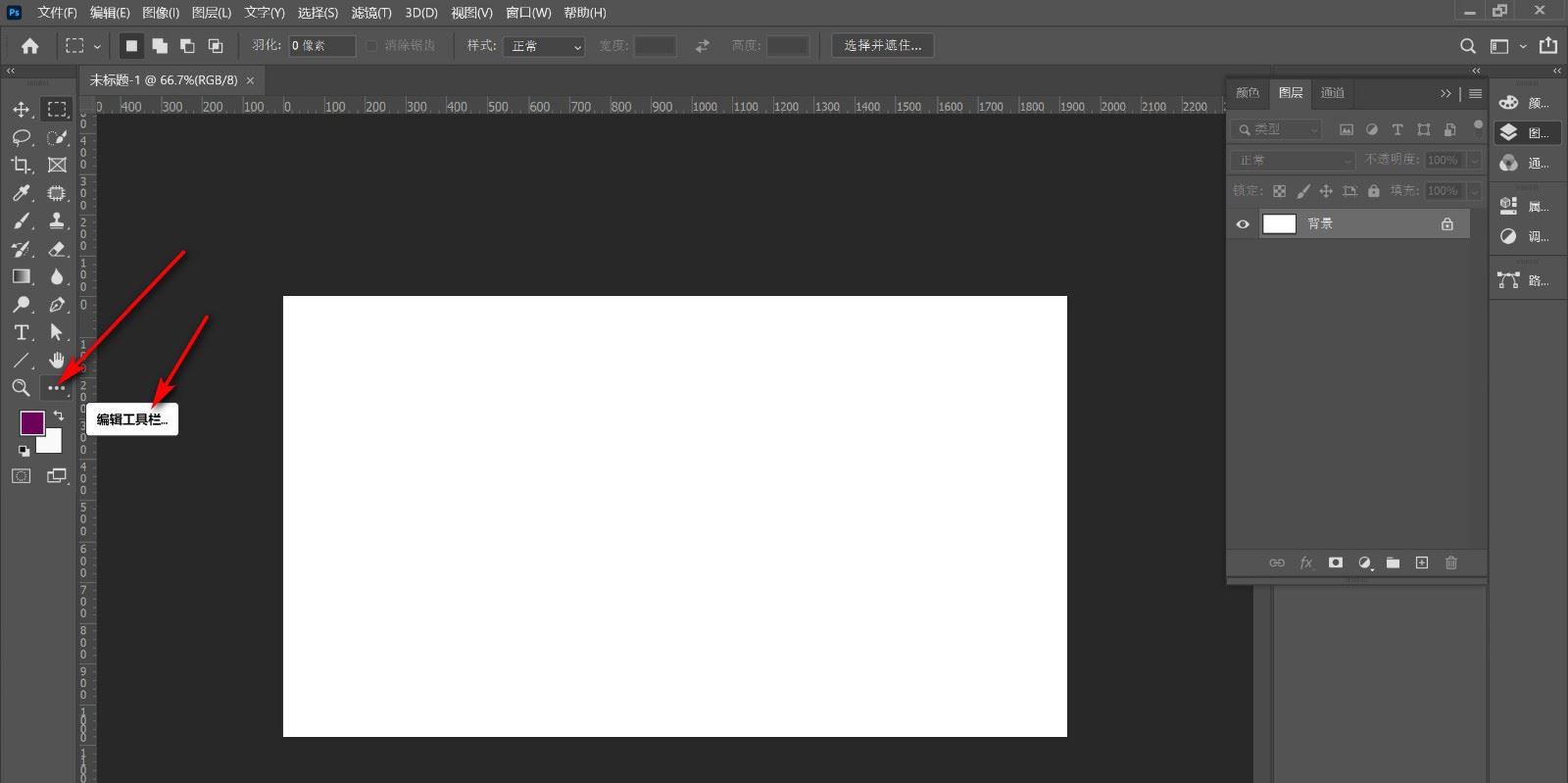
Task: Choose Intersect with Selection mode
Action: 216,46
